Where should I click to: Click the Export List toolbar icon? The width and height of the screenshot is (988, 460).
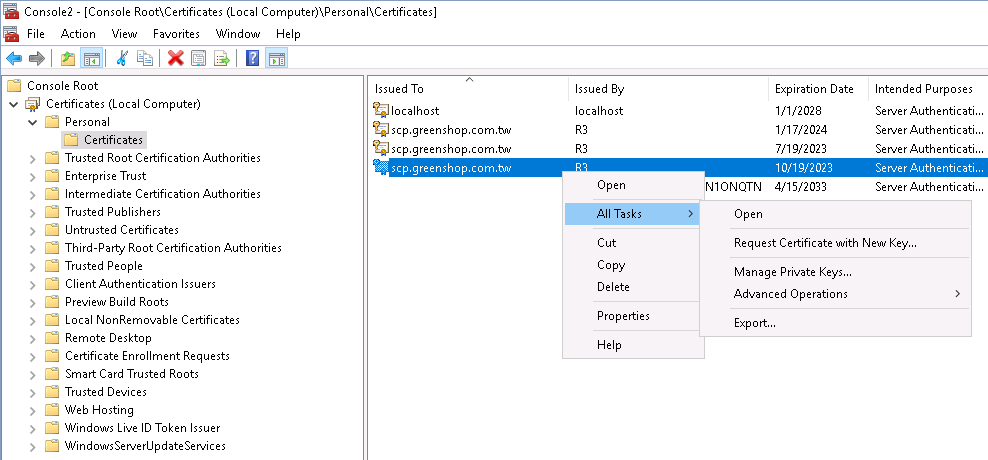(222, 59)
